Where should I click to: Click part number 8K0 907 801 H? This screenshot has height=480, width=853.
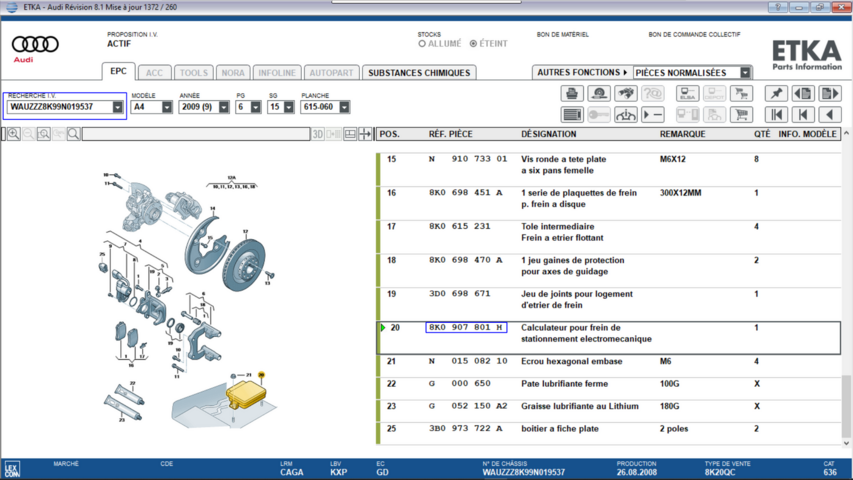click(466, 327)
